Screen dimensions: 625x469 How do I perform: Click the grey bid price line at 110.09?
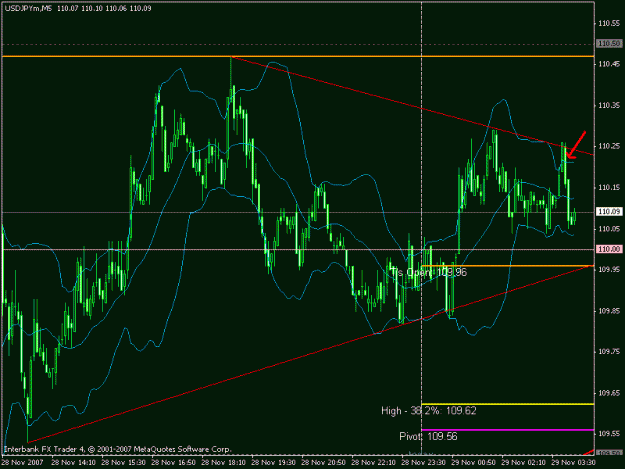coord(298,212)
